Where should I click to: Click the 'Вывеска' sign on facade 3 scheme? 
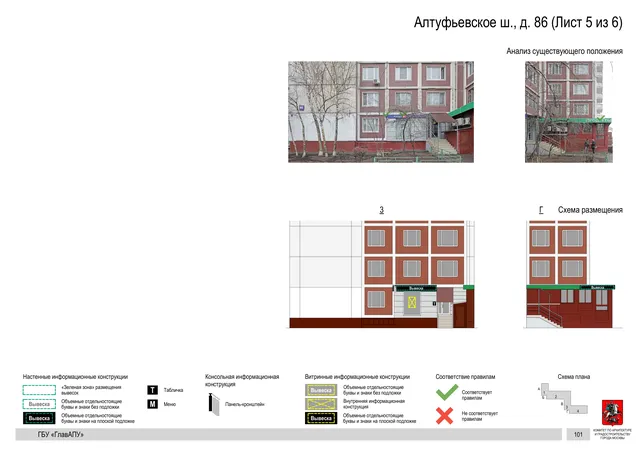(x=416, y=288)
